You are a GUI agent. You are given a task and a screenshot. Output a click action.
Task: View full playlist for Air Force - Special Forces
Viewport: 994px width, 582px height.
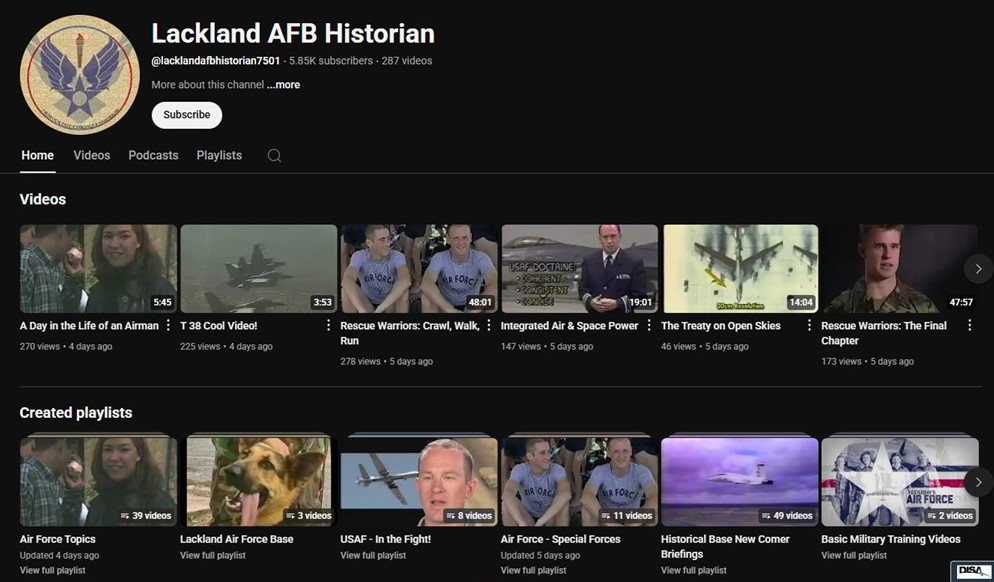click(534, 570)
